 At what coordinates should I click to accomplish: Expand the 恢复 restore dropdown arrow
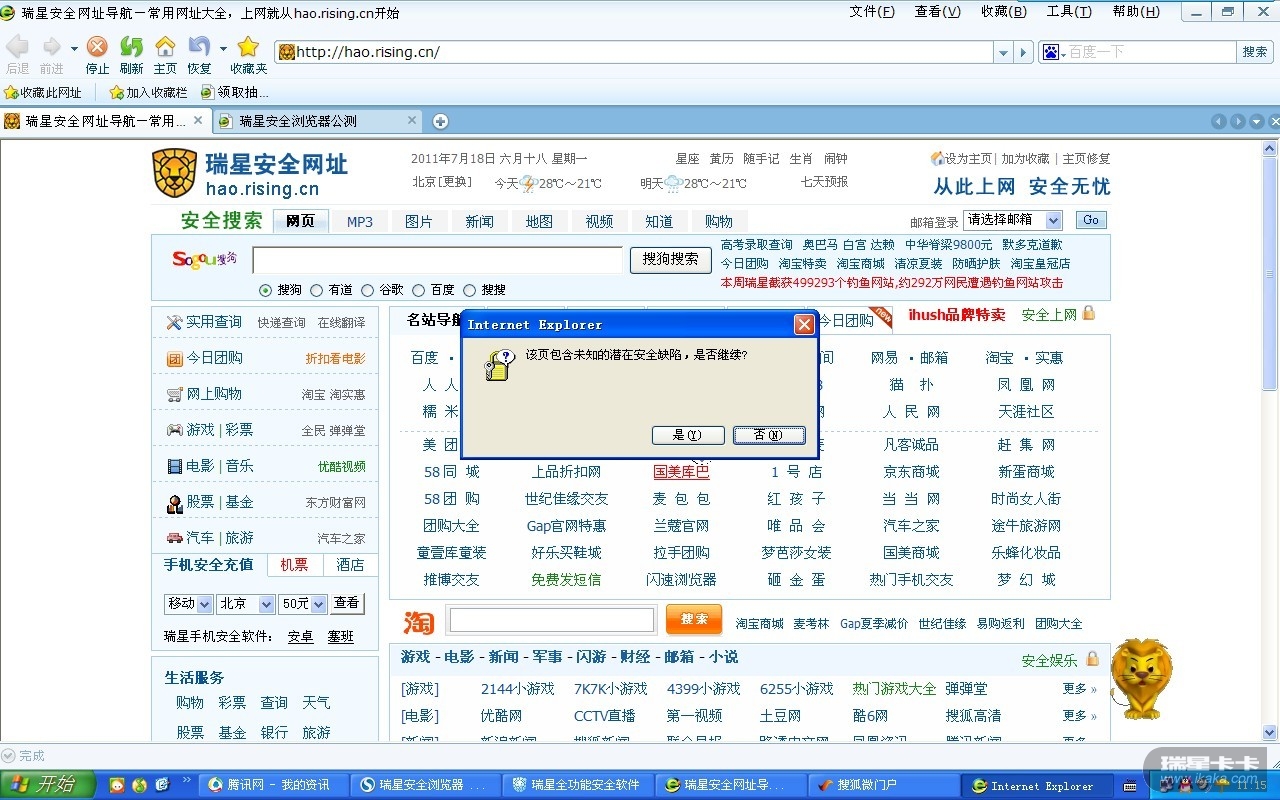223,48
